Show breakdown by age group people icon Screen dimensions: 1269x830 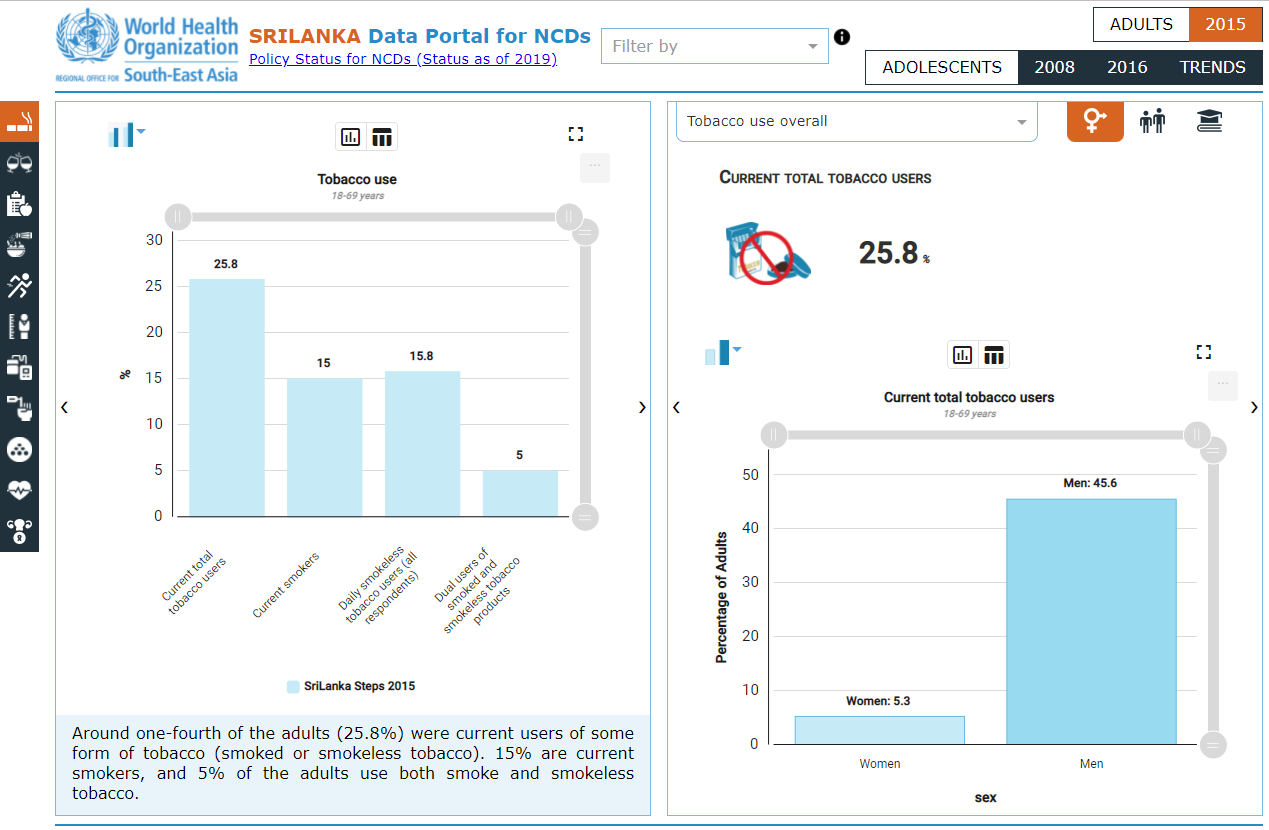[1152, 122]
